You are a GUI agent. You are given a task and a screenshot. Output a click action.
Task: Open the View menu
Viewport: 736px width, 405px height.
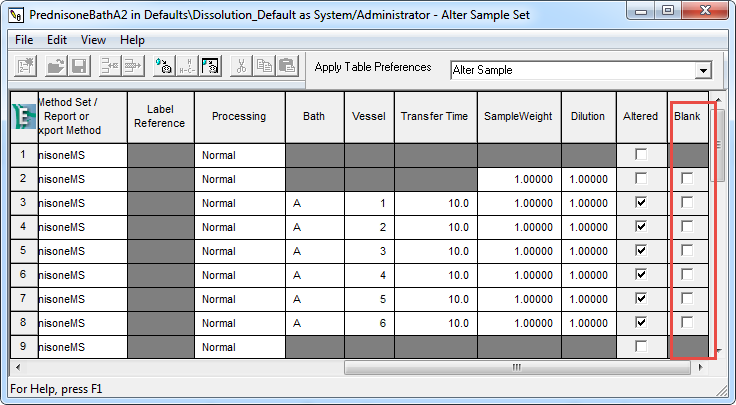click(93, 40)
